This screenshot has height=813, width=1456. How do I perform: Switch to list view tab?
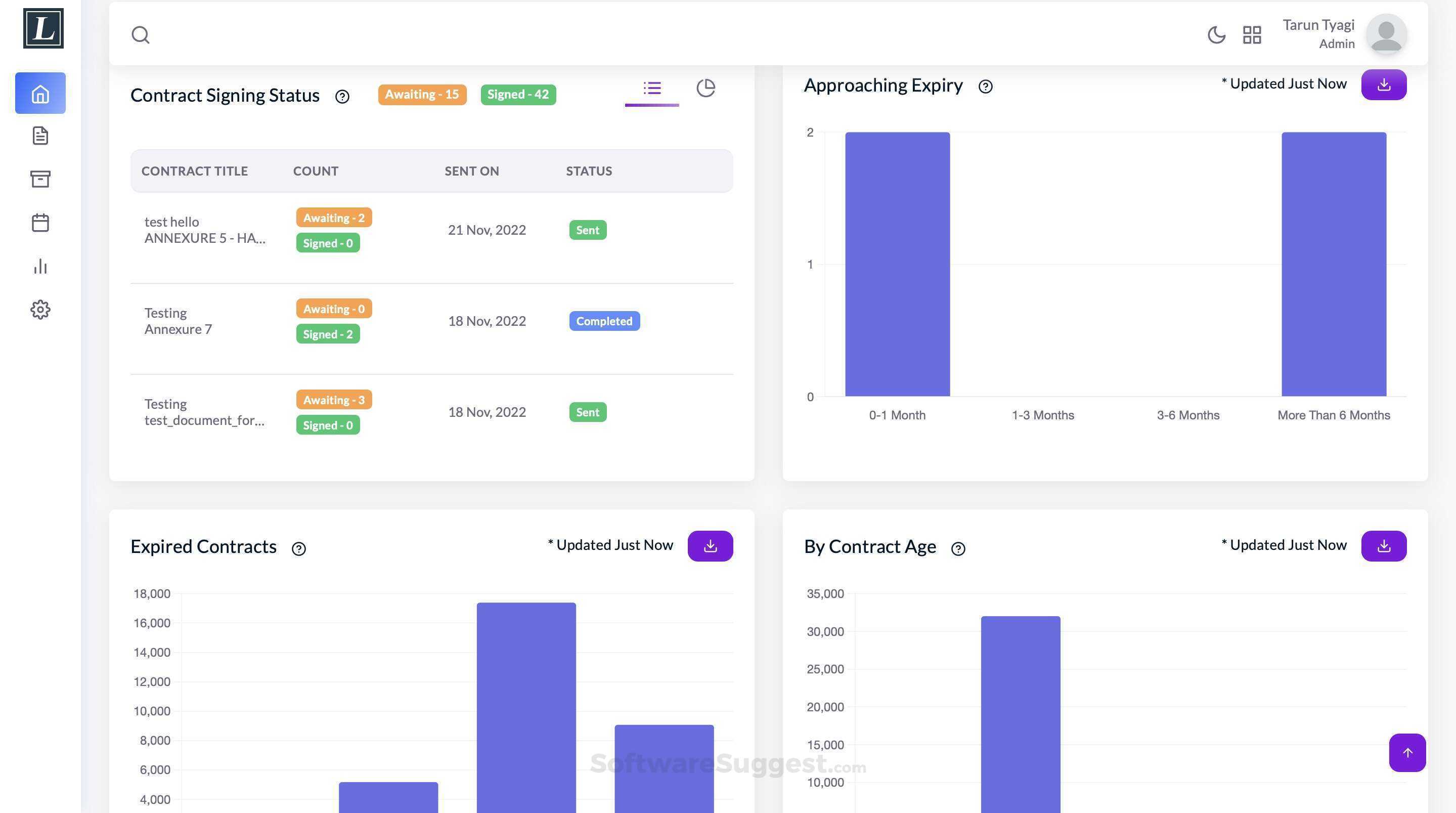pyautogui.click(x=652, y=88)
